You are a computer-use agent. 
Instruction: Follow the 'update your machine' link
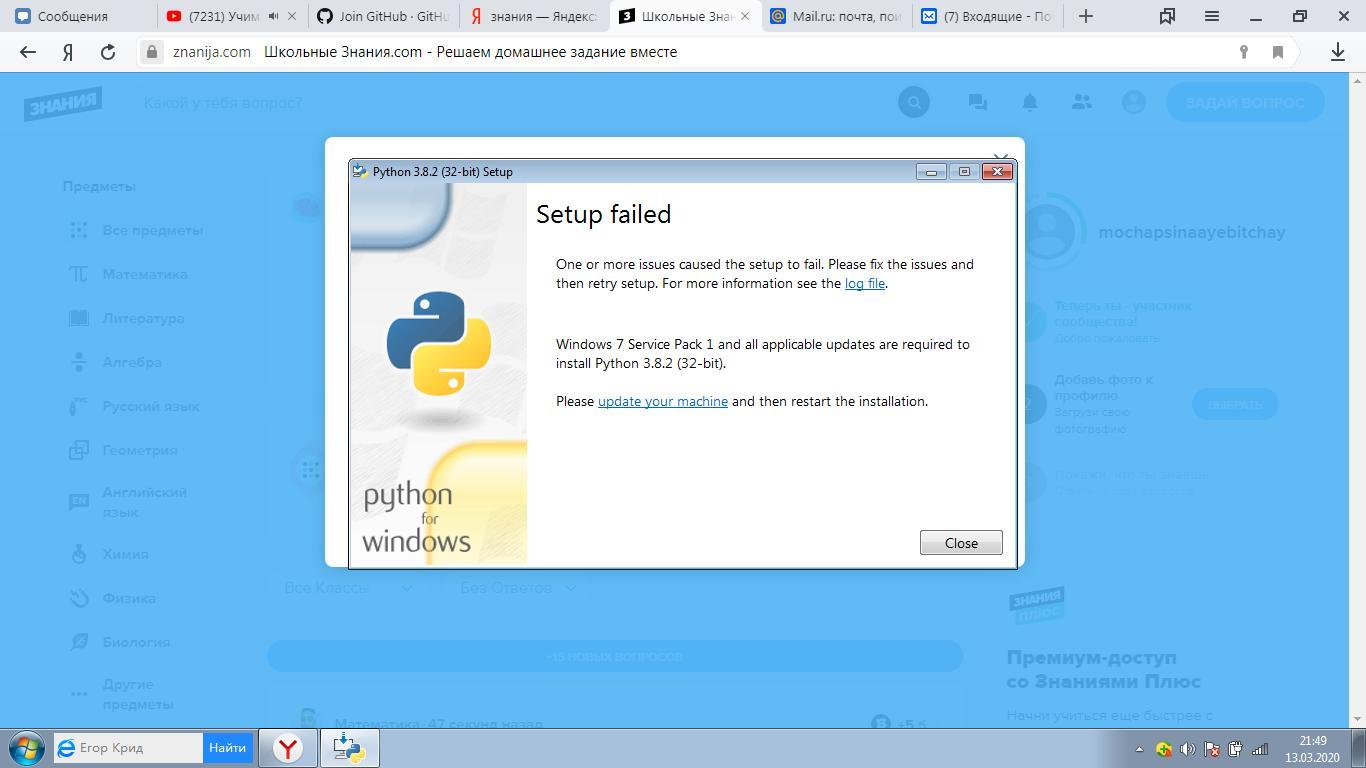click(x=662, y=401)
